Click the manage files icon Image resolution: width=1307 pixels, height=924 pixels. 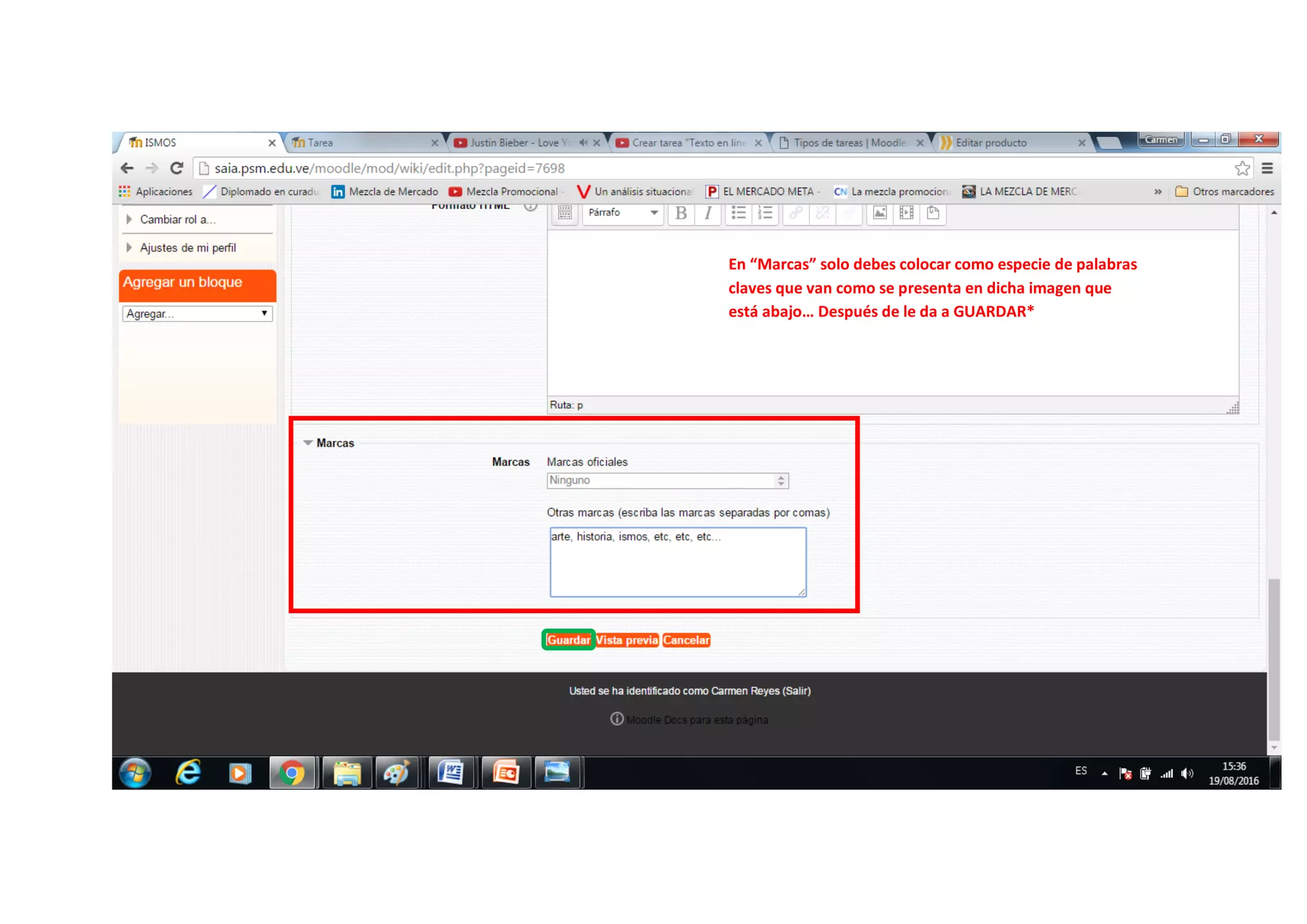[933, 213]
